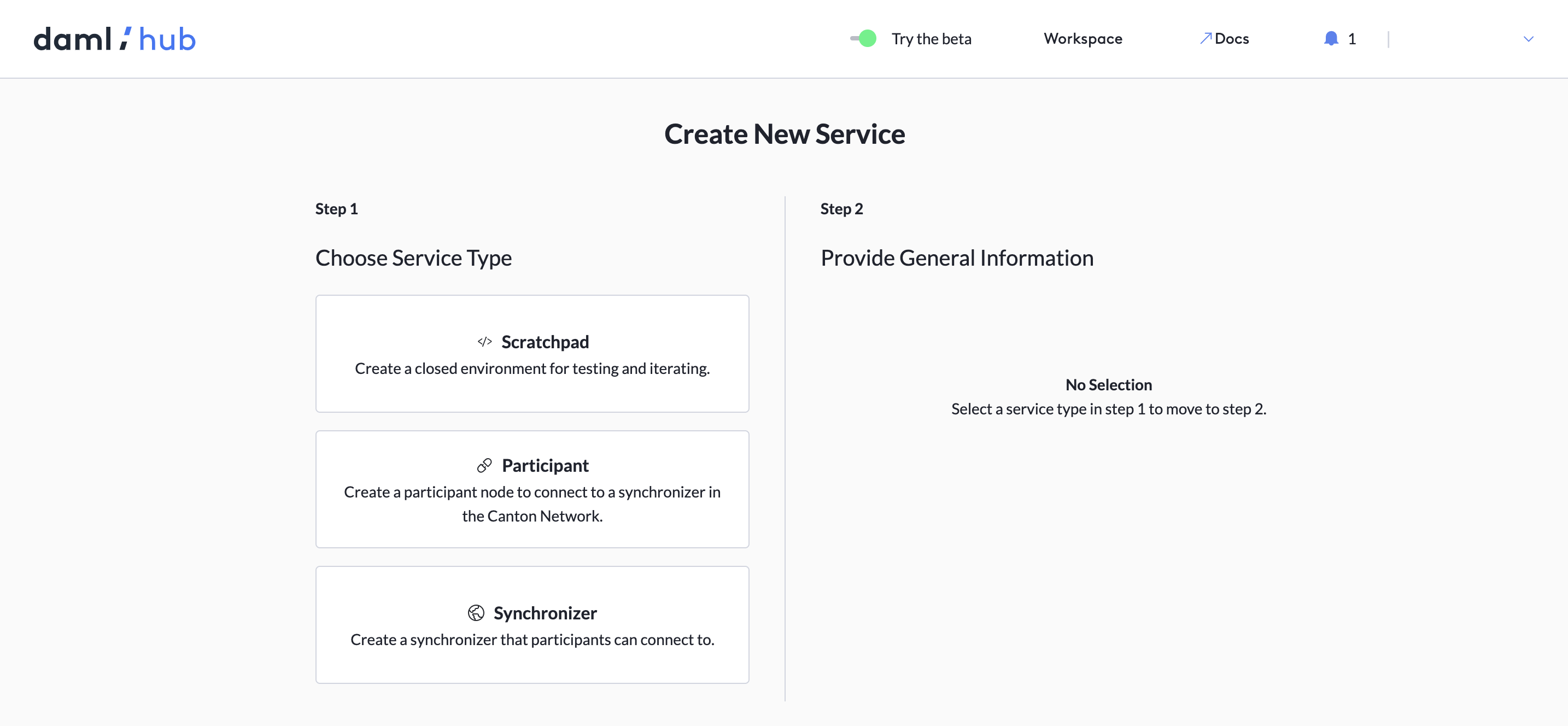Open notifications via the bell icon
1568x726 pixels.
[1331, 38]
